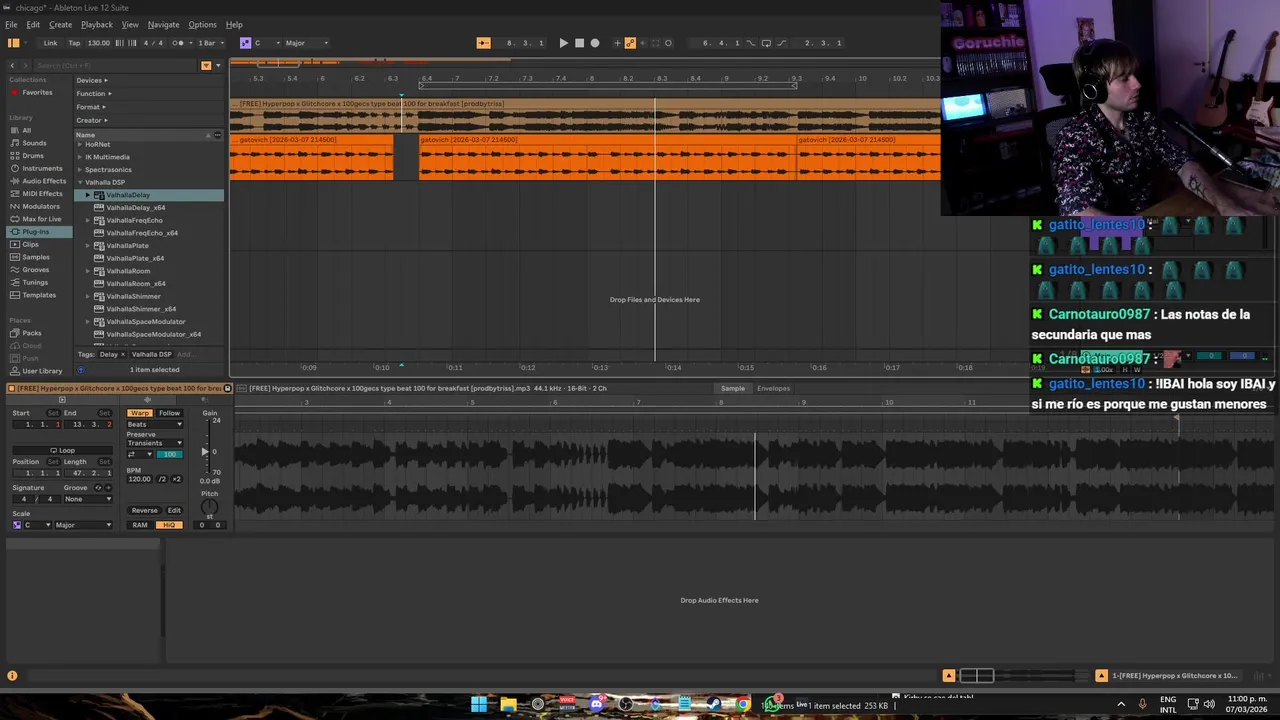Viewport: 1280px width, 720px height.
Task: Switch to the Sample tab
Action: pos(733,388)
